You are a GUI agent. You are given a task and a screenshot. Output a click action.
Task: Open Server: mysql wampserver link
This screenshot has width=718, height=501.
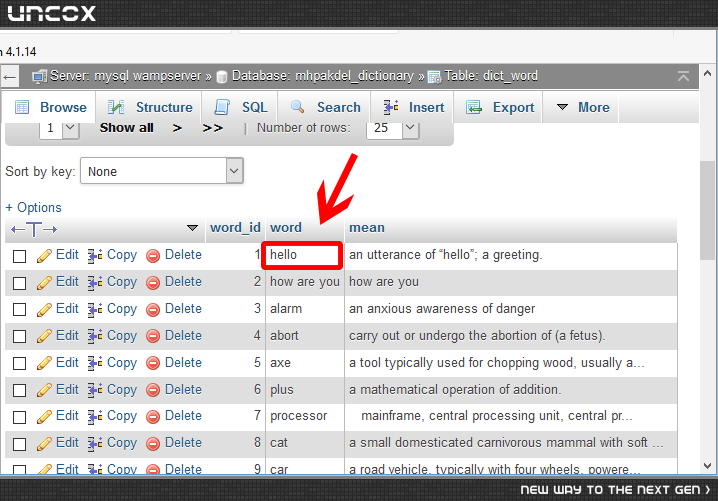(125, 76)
